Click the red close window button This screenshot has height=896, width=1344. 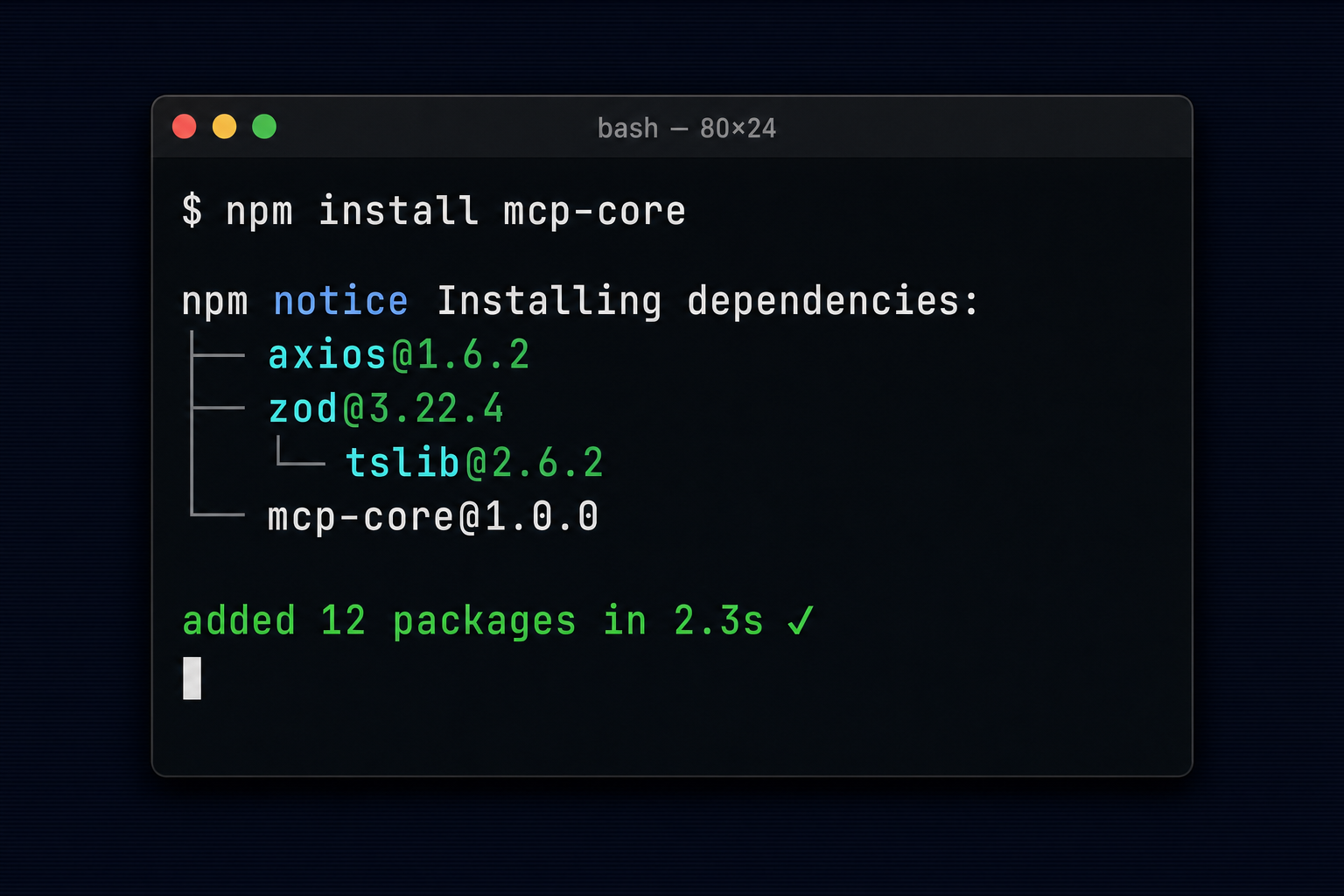[184, 127]
